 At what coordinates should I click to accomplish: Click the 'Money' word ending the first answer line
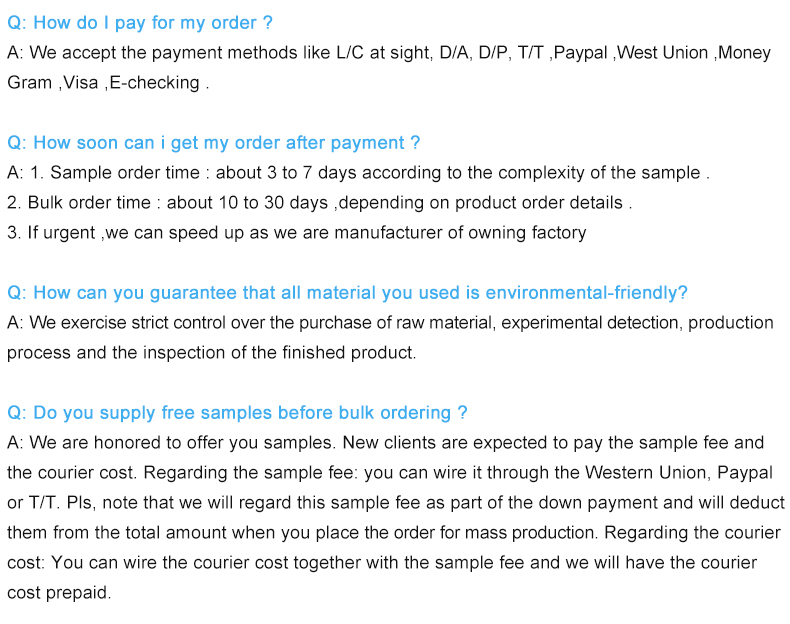tap(745, 53)
